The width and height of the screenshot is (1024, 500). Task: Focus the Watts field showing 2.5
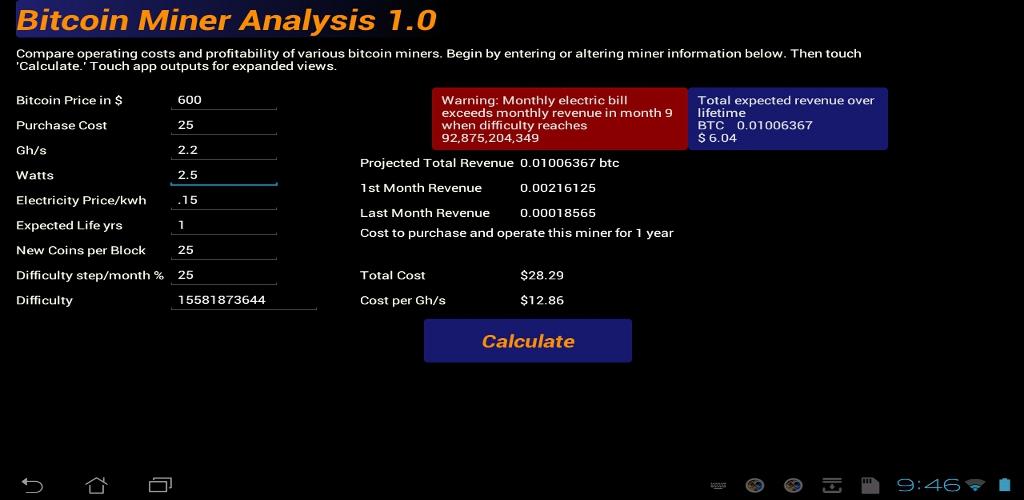click(x=224, y=176)
